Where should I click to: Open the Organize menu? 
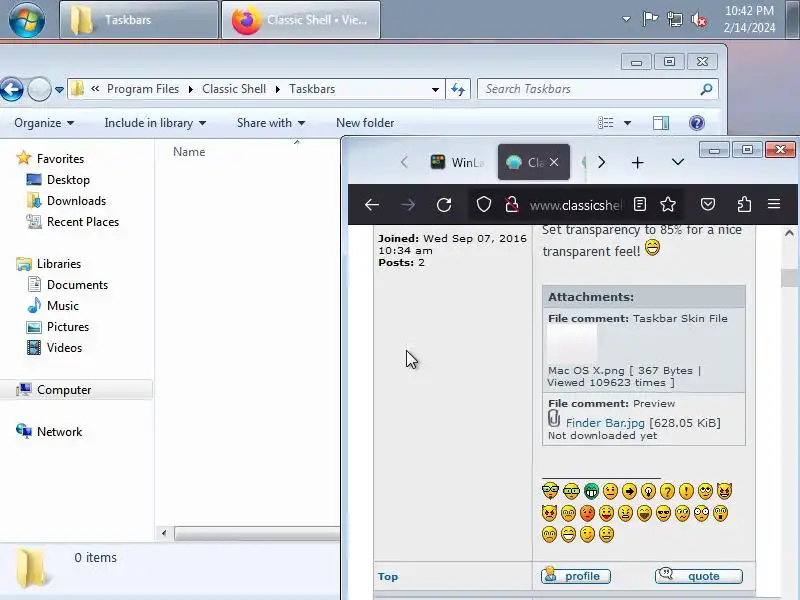point(44,123)
